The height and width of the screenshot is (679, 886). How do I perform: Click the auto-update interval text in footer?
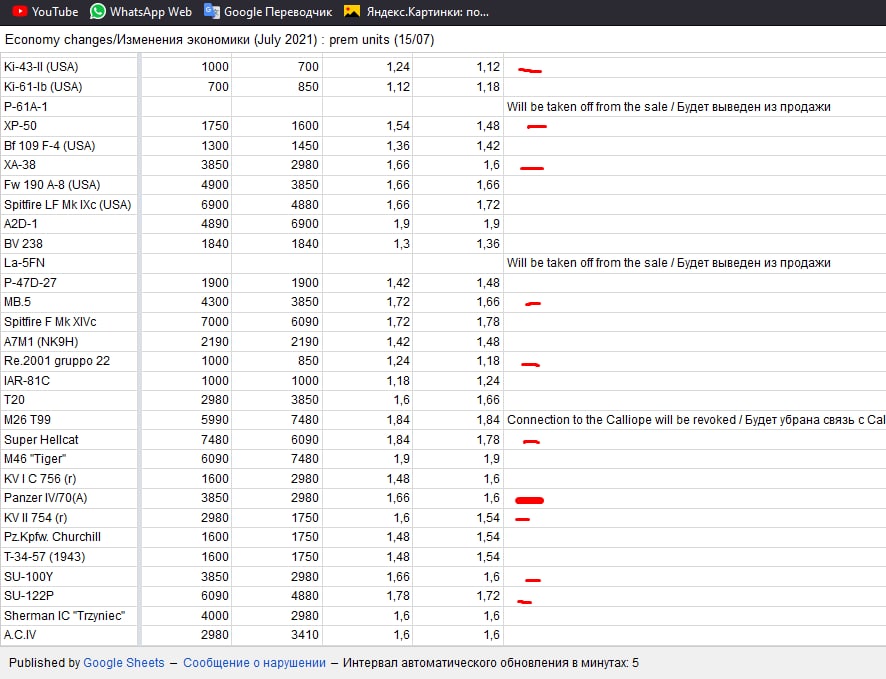[490, 663]
